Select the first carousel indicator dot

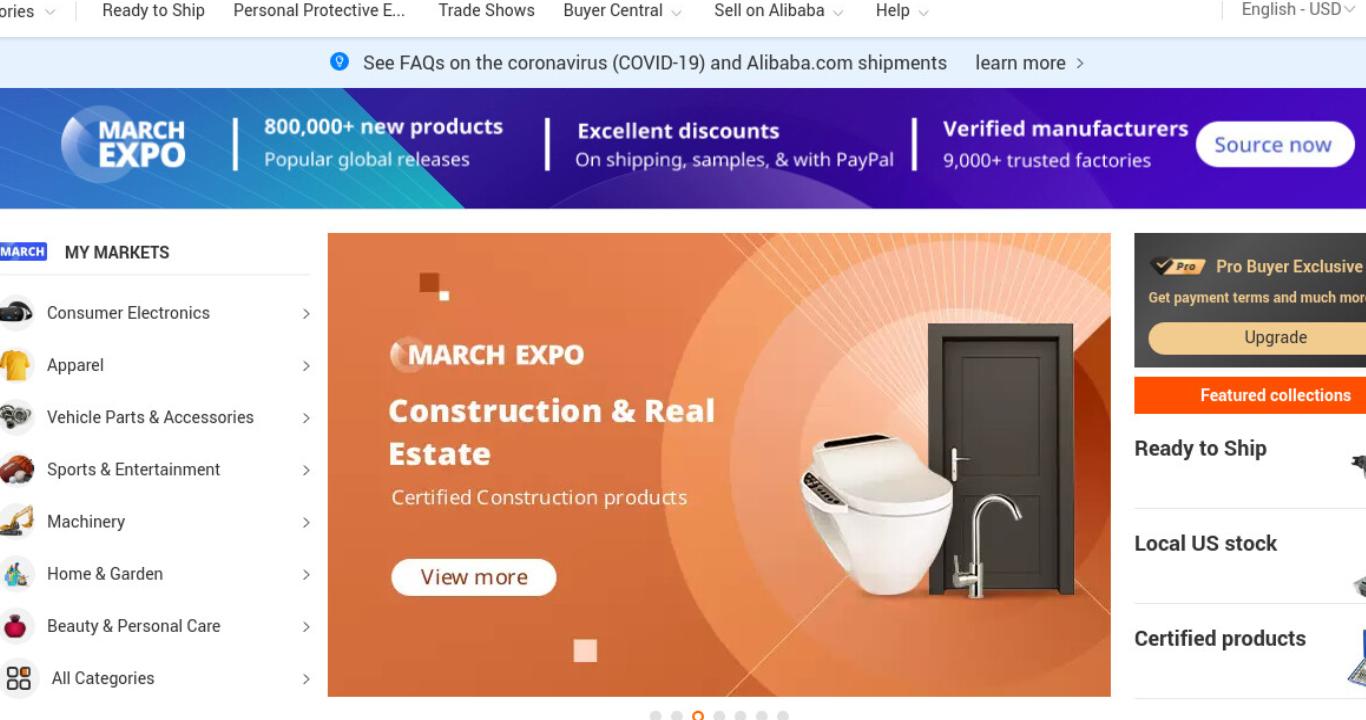pyautogui.click(x=655, y=716)
